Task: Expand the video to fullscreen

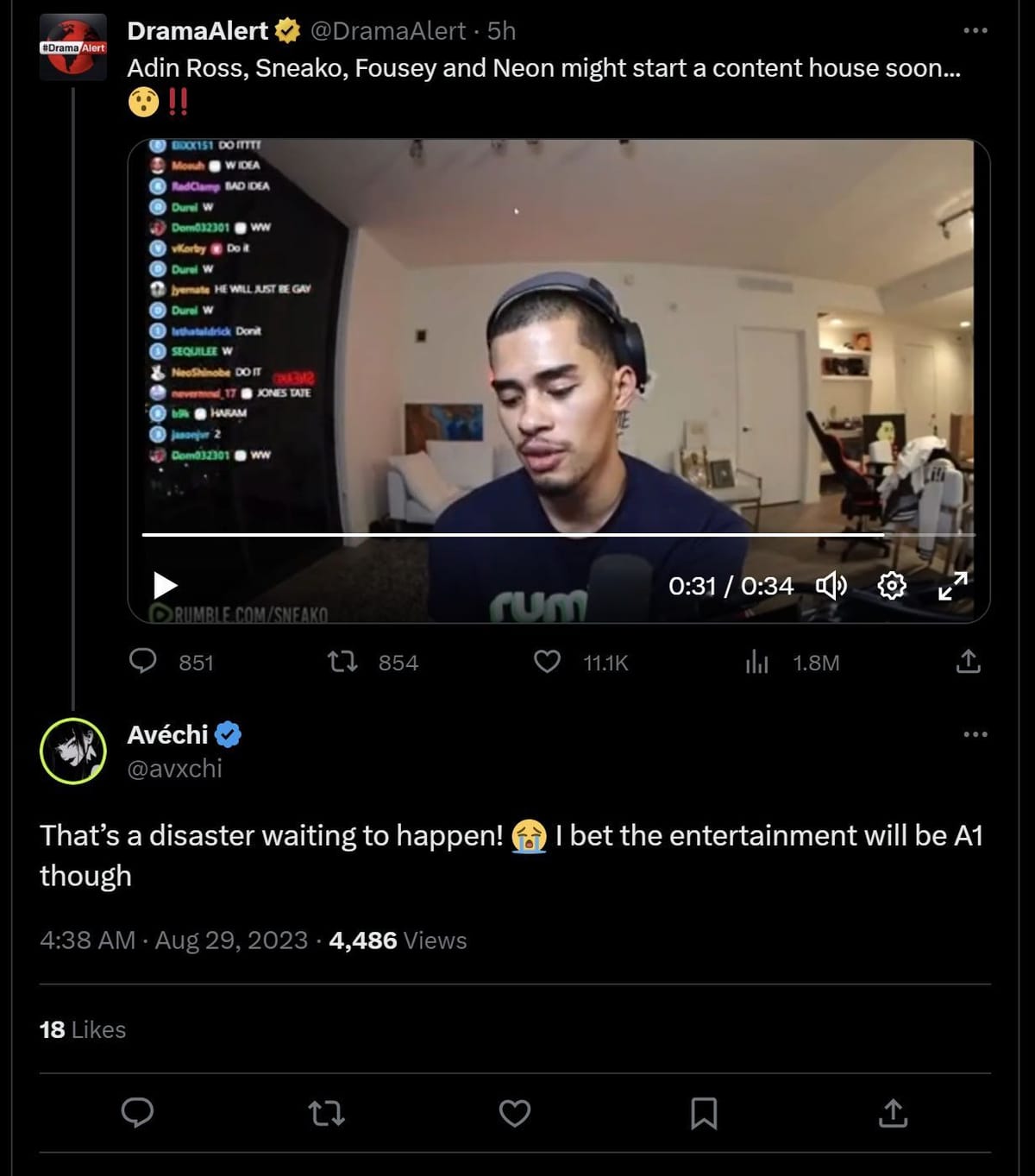Action: coord(951,585)
